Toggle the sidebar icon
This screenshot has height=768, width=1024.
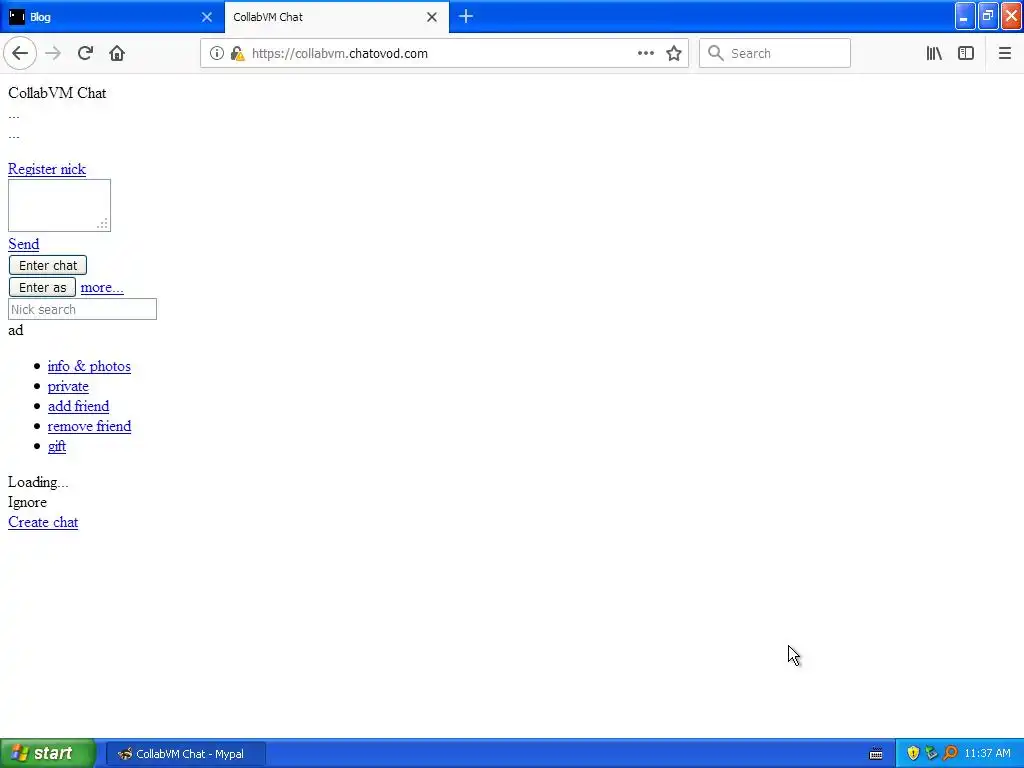click(966, 54)
